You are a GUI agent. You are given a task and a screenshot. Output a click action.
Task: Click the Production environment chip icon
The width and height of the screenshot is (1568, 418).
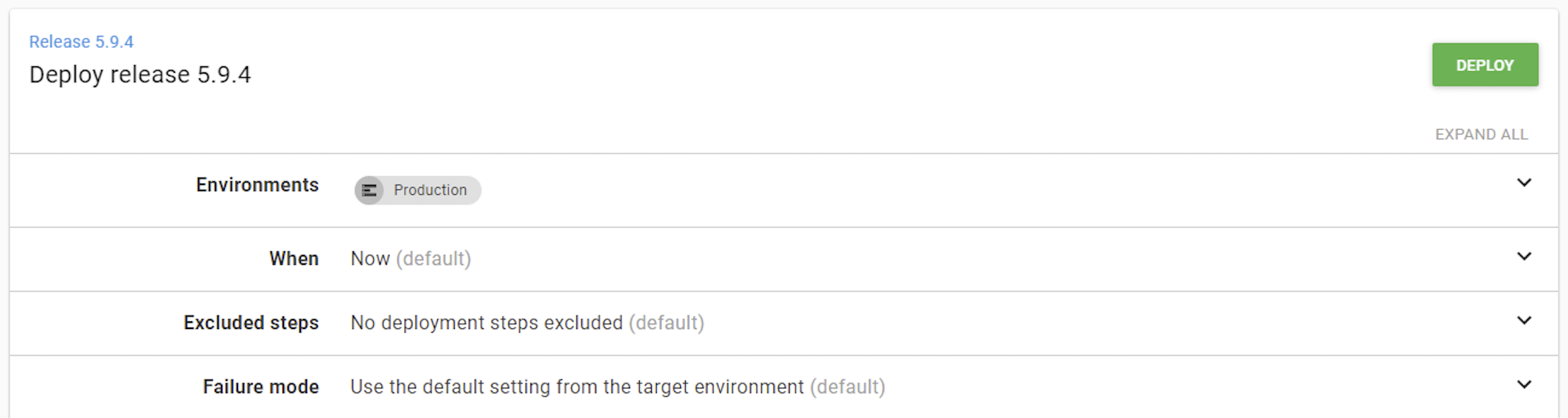(x=369, y=191)
